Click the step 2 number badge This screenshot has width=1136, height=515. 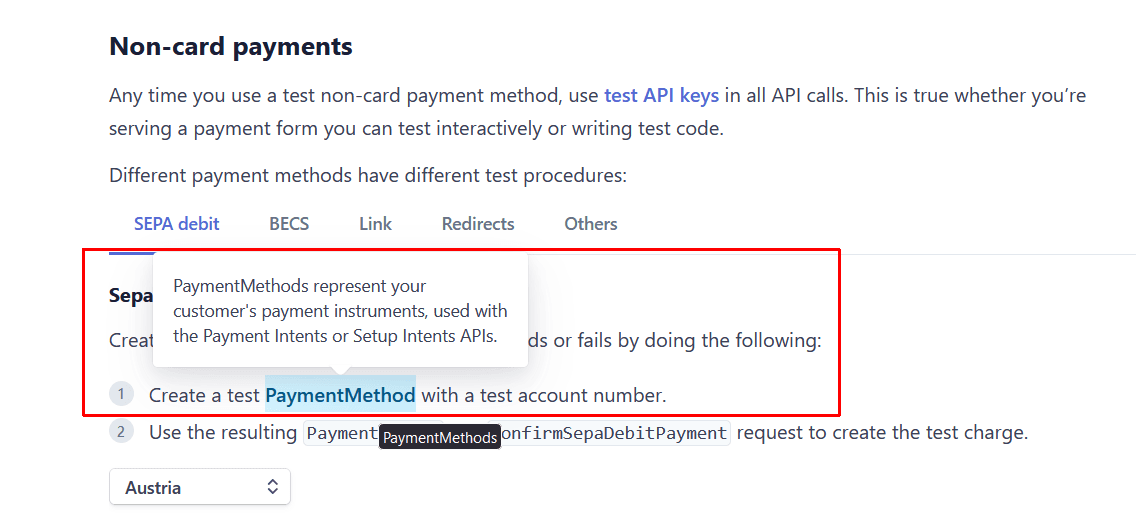[121, 432]
